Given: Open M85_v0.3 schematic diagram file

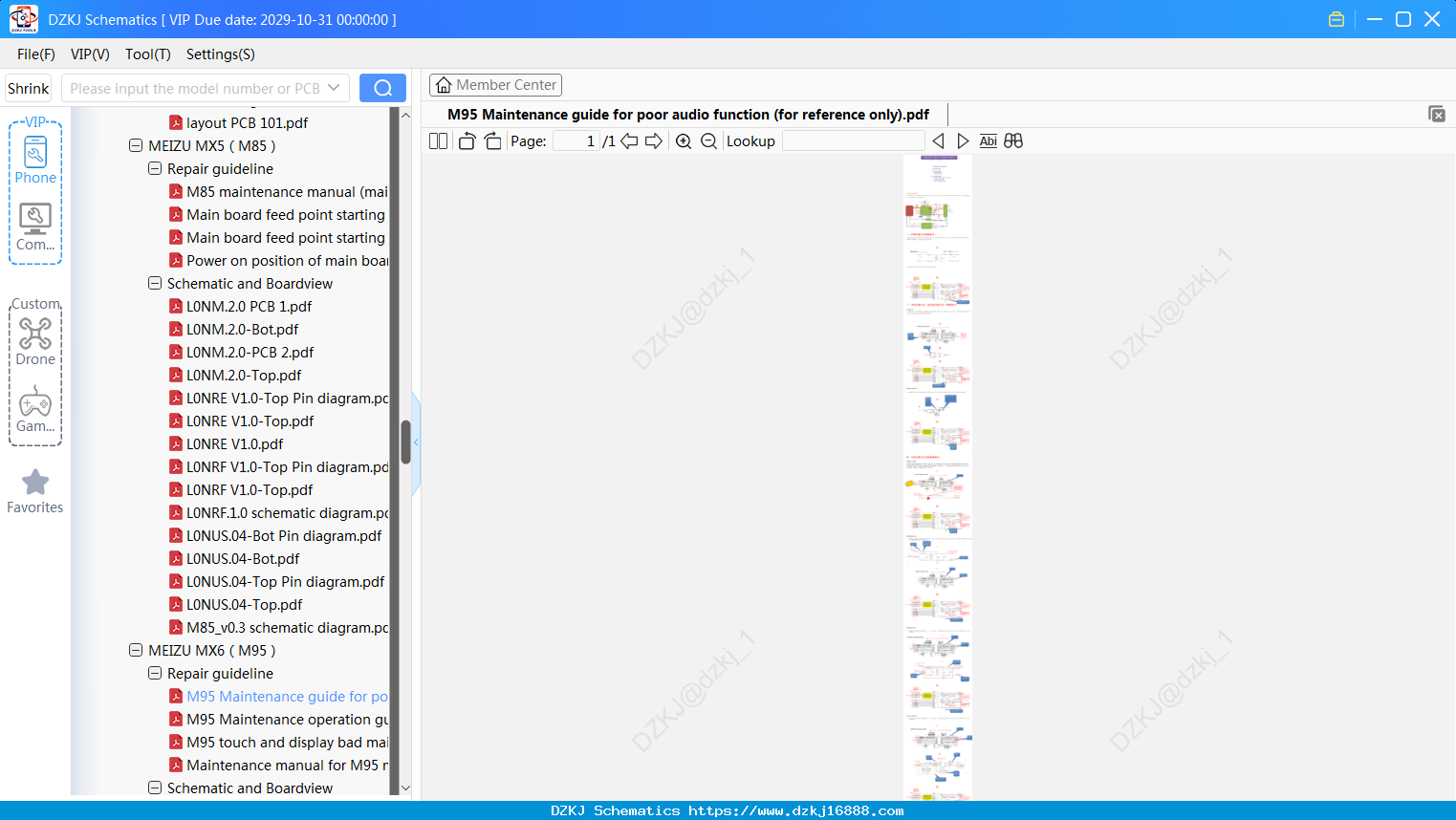Looking at the screenshot, I should point(278,628).
